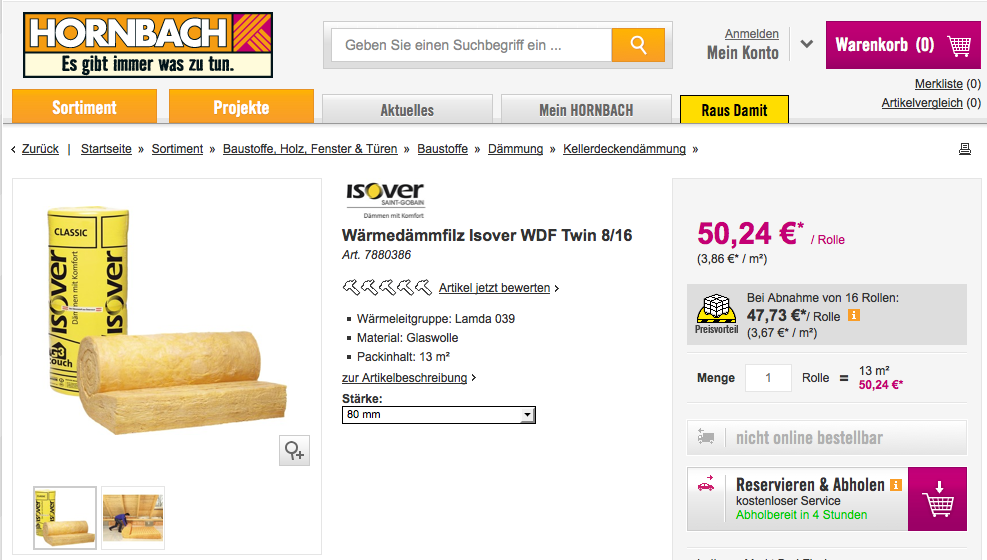Click the shopping cart download button

tap(937, 499)
